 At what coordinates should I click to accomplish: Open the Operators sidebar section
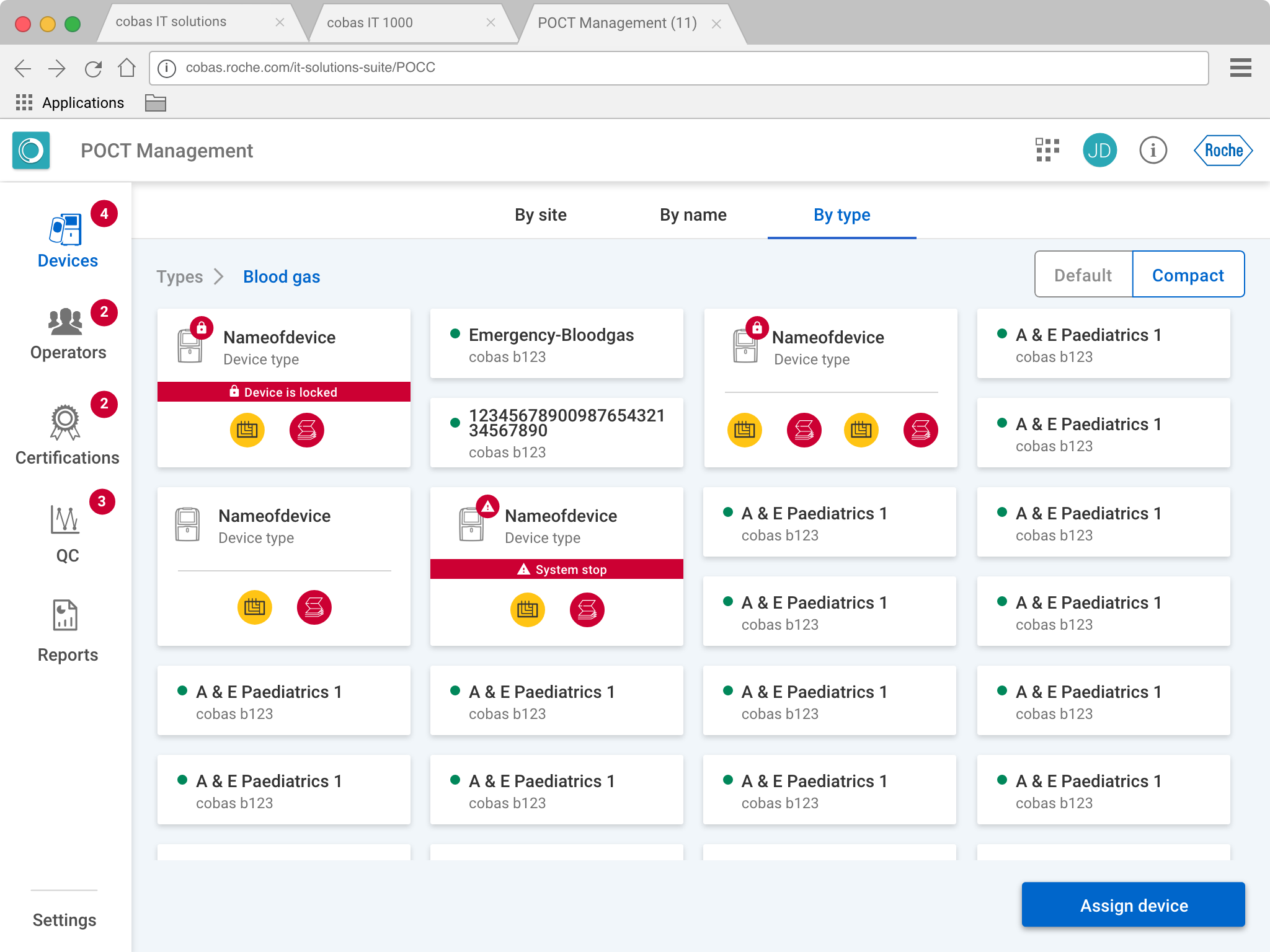click(x=67, y=333)
